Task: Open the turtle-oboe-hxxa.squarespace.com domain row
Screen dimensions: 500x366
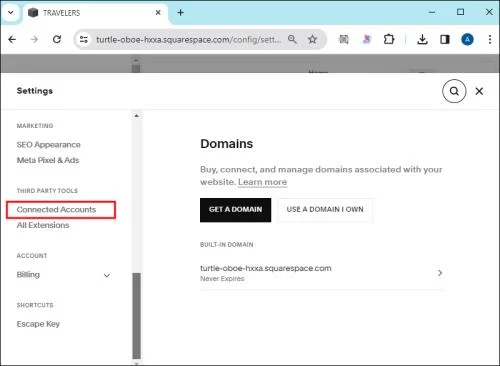Action: 322,273
